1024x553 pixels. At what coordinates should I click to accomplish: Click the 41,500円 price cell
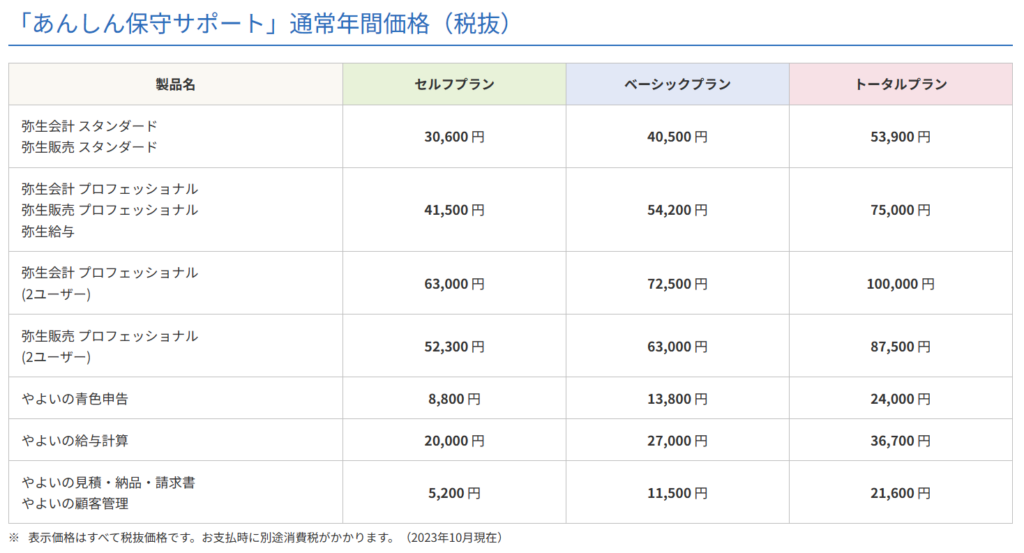(x=455, y=210)
